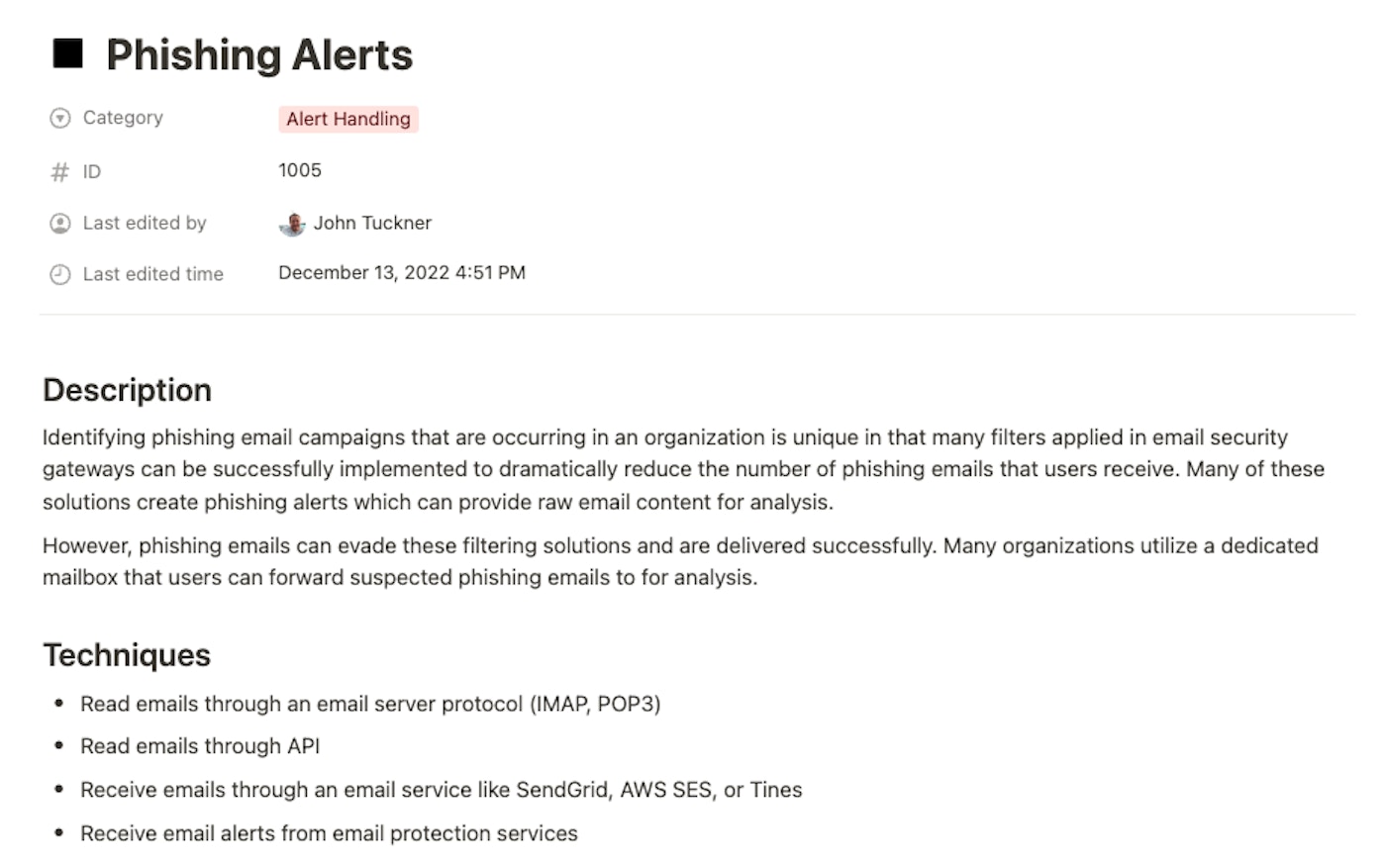Click the Category select property icon
Image resolution: width=1386 pixels, height=868 pixels.
[60, 119]
